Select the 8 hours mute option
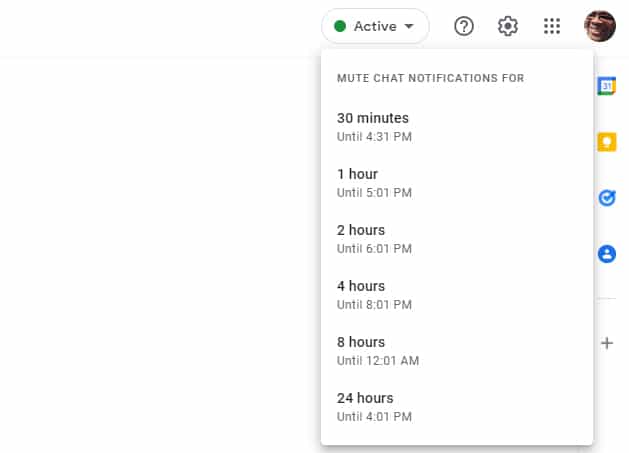The height and width of the screenshot is (453, 629). pyautogui.click(x=457, y=351)
